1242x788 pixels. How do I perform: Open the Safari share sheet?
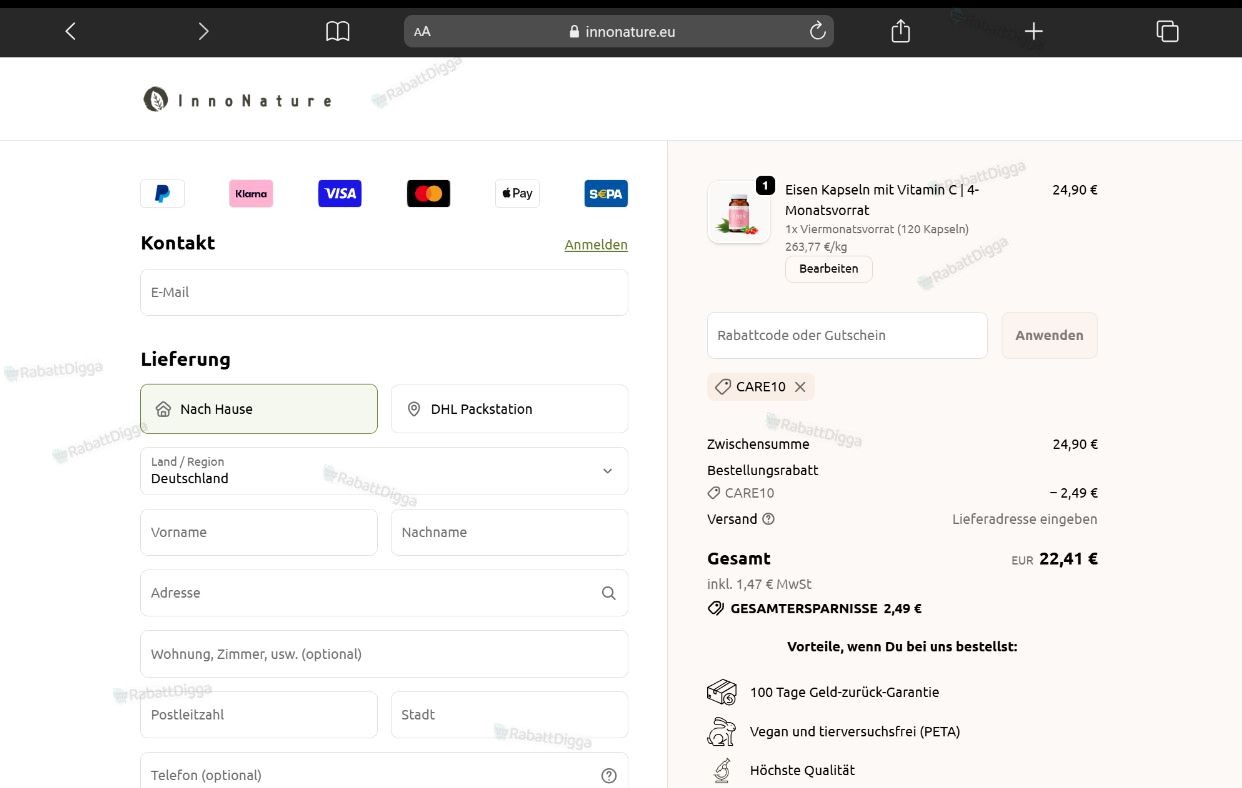(900, 31)
